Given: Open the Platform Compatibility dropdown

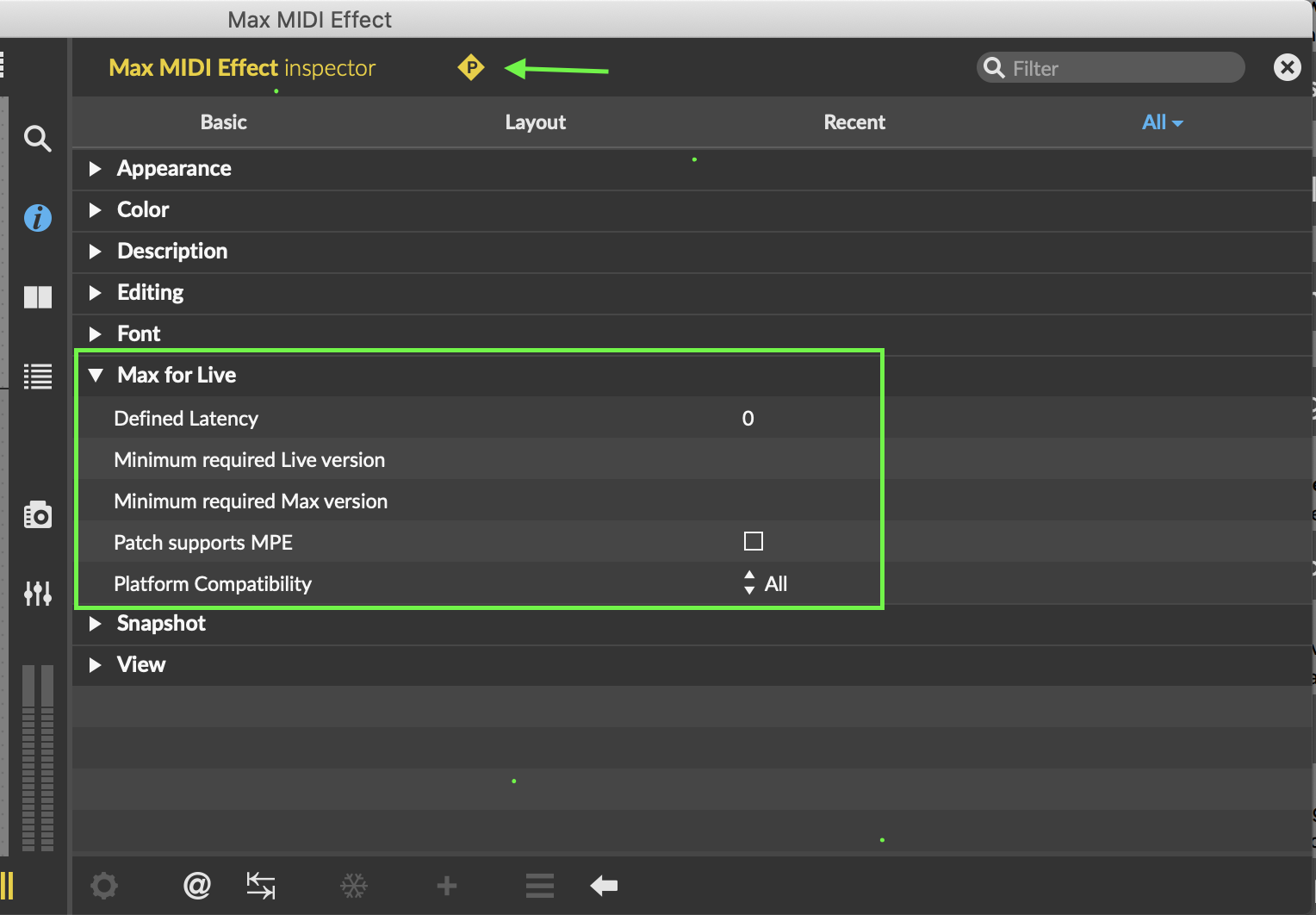Looking at the screenshot, I should click(765, 583).
